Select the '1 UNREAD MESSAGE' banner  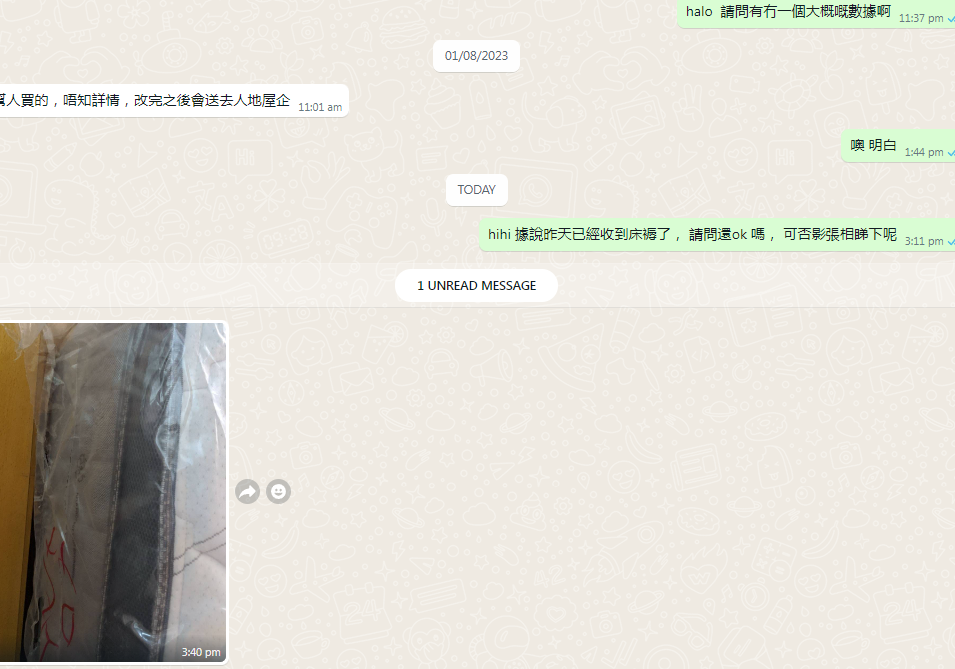tap(476, 285)
